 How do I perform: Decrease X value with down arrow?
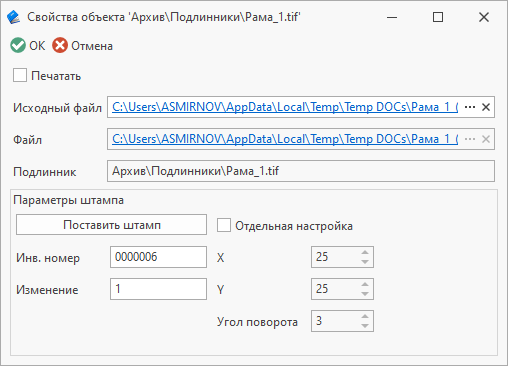point(365,262)
